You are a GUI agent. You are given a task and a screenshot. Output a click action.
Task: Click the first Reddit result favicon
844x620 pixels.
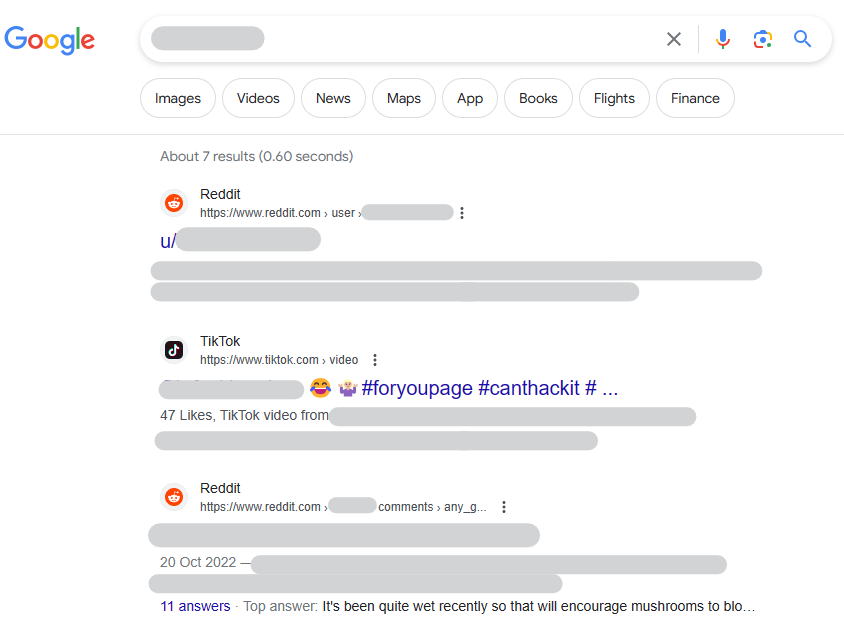point(174,203)
